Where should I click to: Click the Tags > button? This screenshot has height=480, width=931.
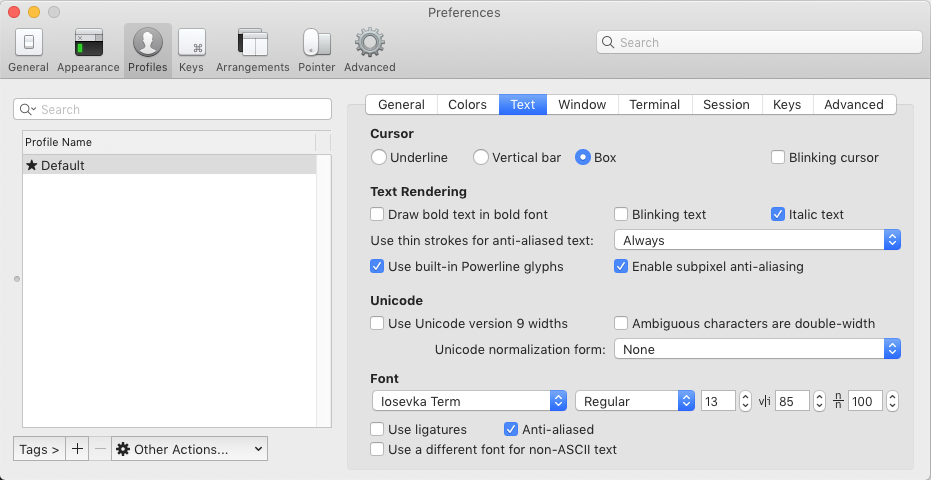click(39, 449)
